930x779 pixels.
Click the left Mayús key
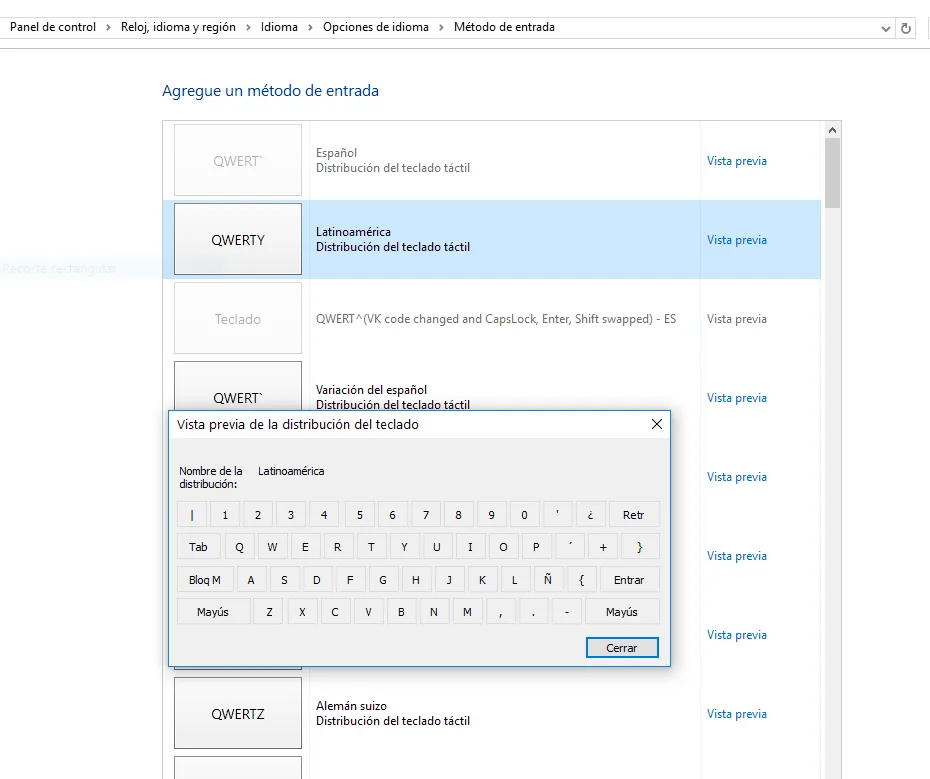click(213, 612)
